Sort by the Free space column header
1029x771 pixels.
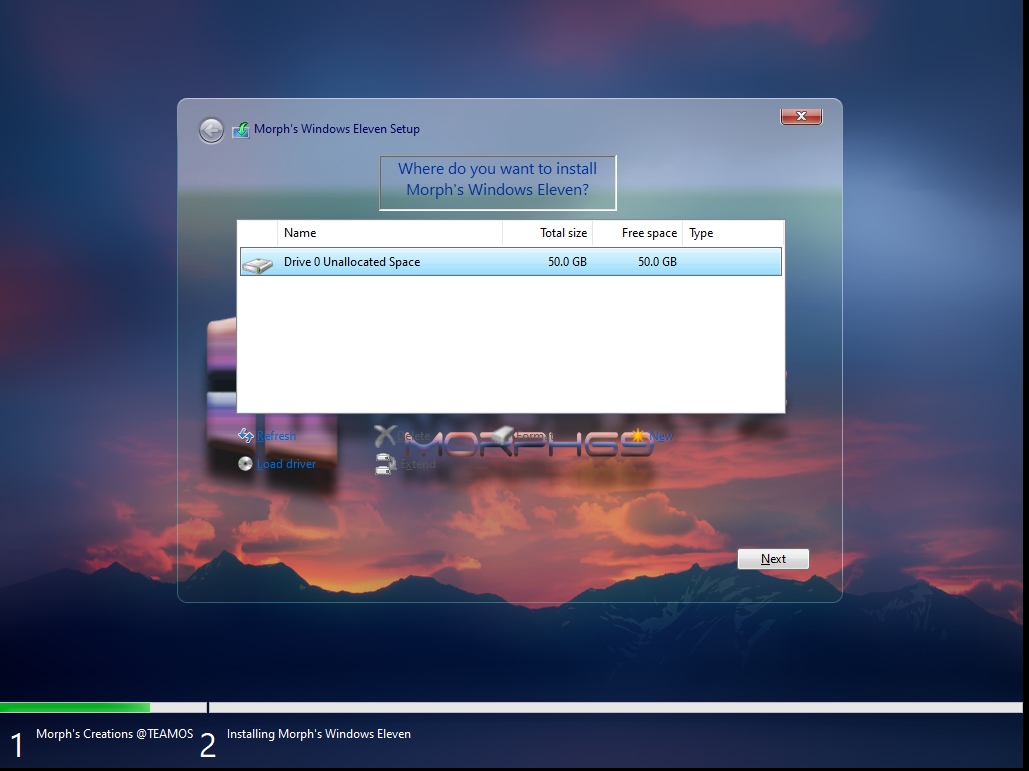637,233
